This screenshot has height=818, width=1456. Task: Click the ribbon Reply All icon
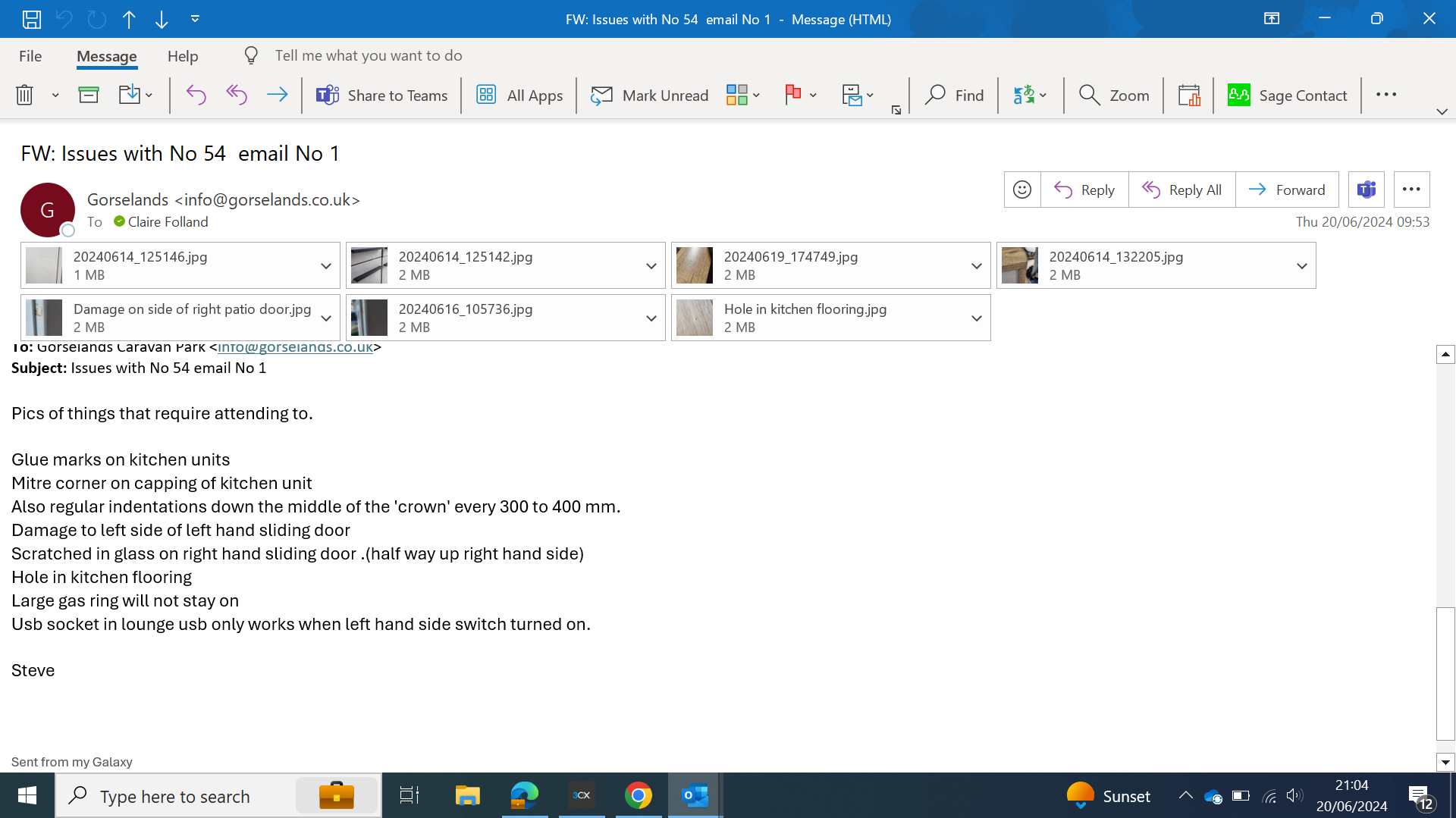pyautogui.click(x=236, y=95)
